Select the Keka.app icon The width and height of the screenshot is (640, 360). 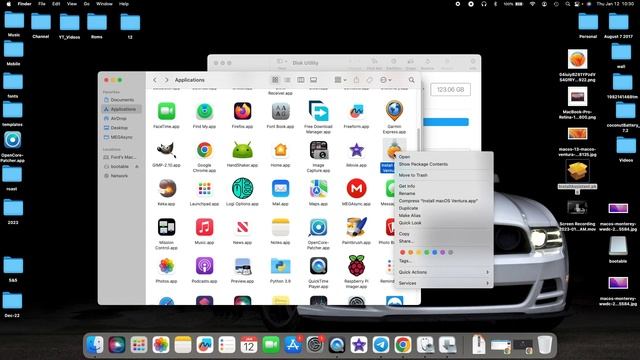coord(166,189)
